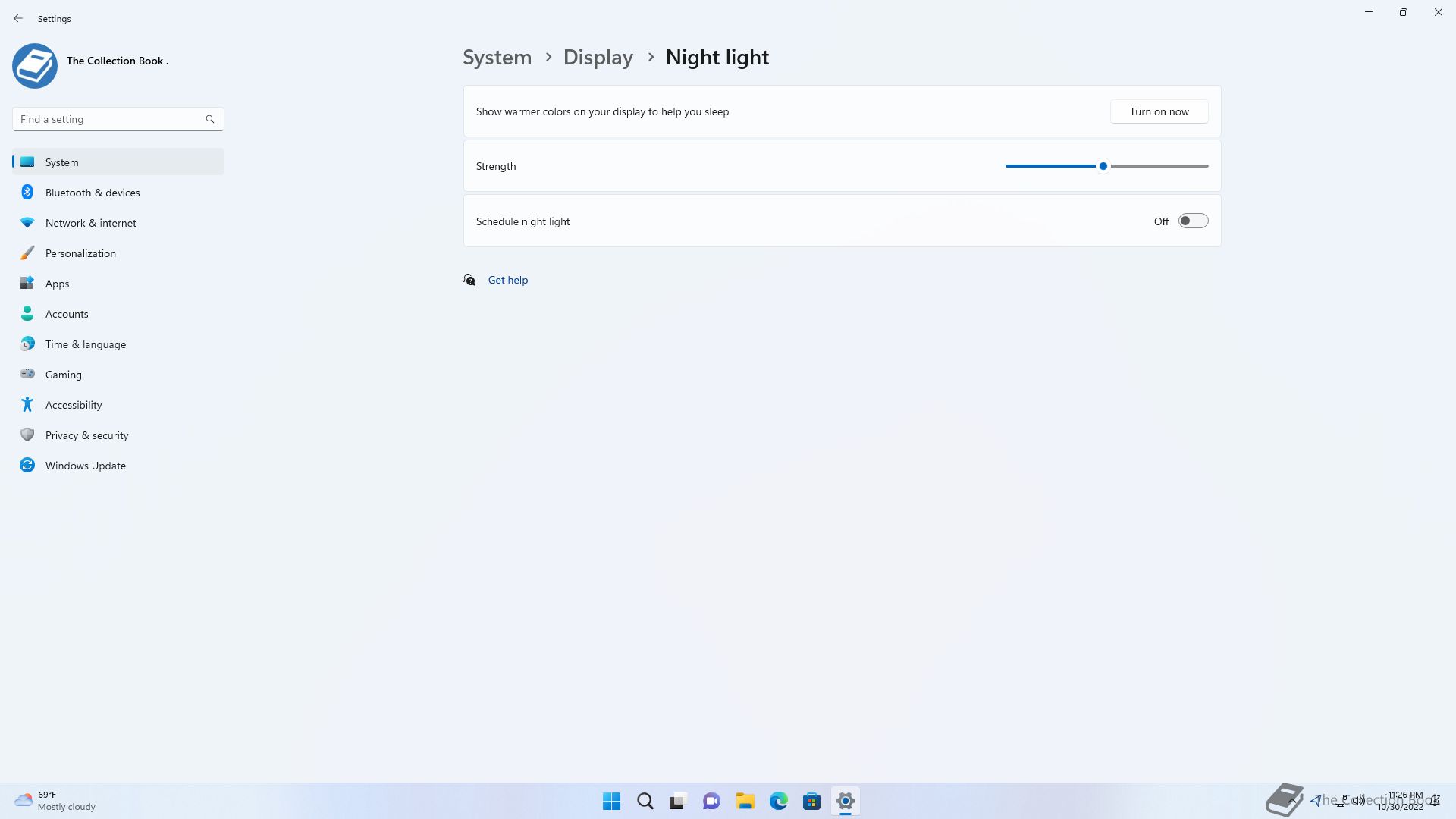Image resolution: width=1456 pixels, height=819 pixels.
Task: Click the Accounts person icon
Action: point(27,313)
